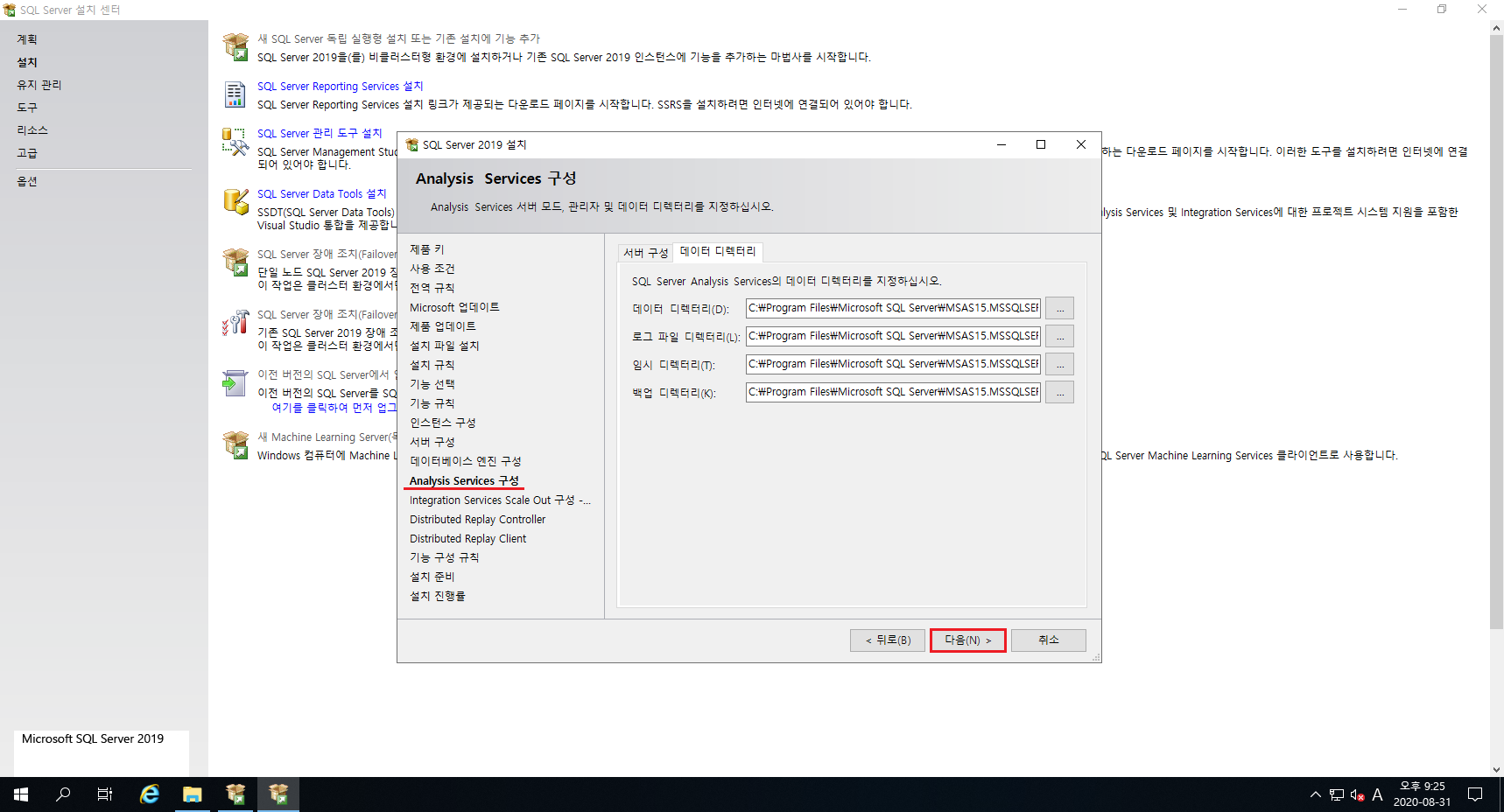Browse for 백업 디렉터리(K) folder

1060,392
